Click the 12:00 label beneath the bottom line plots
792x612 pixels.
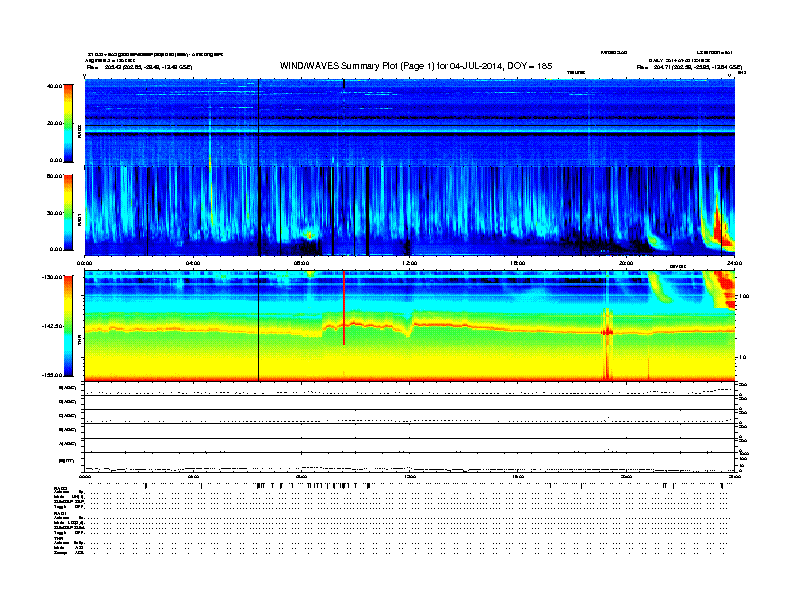pyautogui.click(x=409, y=476)
